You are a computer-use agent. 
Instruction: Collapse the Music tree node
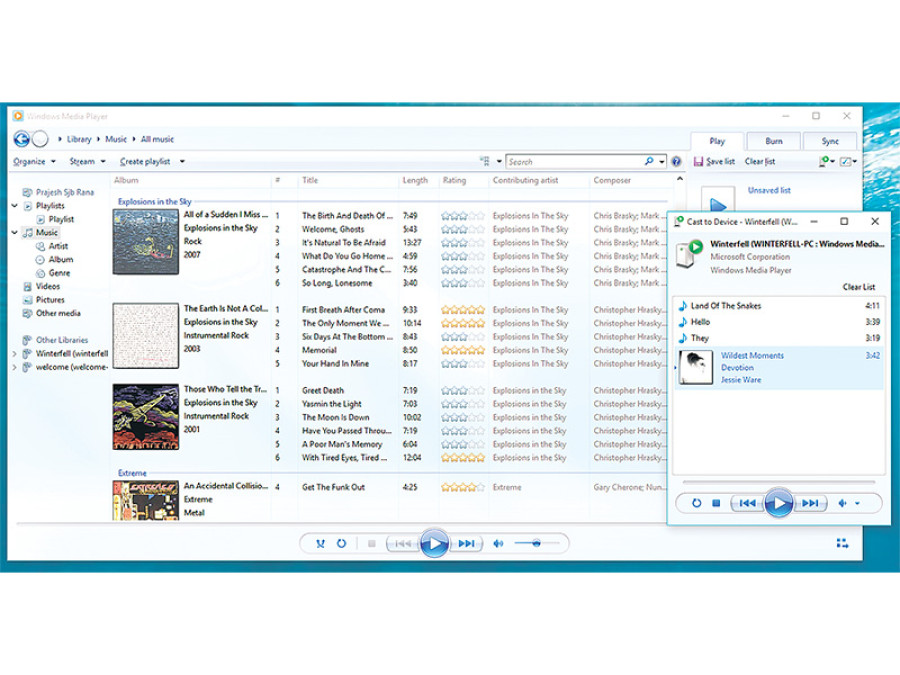pos(15,232)
